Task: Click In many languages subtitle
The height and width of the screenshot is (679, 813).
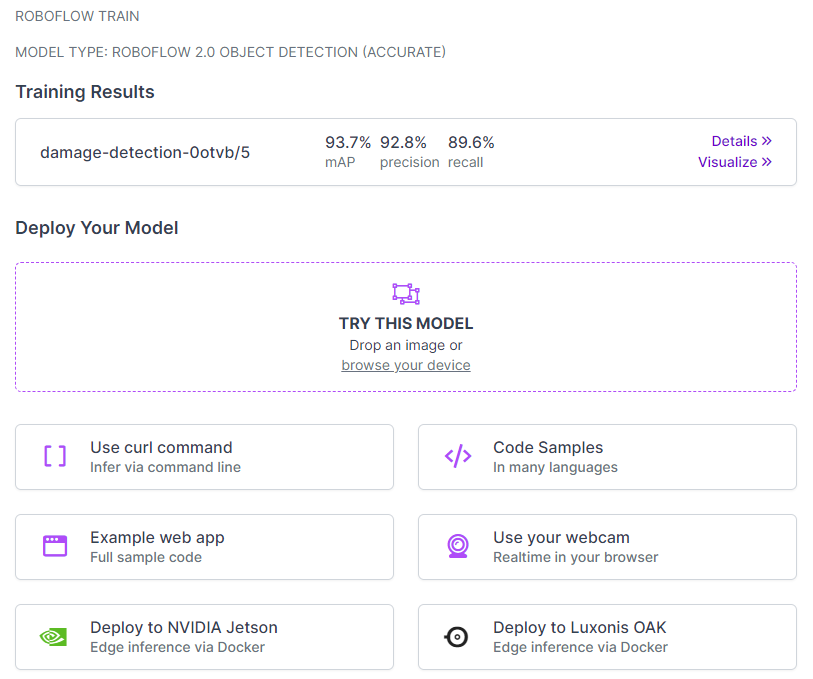Action: [x=555, y=467]
